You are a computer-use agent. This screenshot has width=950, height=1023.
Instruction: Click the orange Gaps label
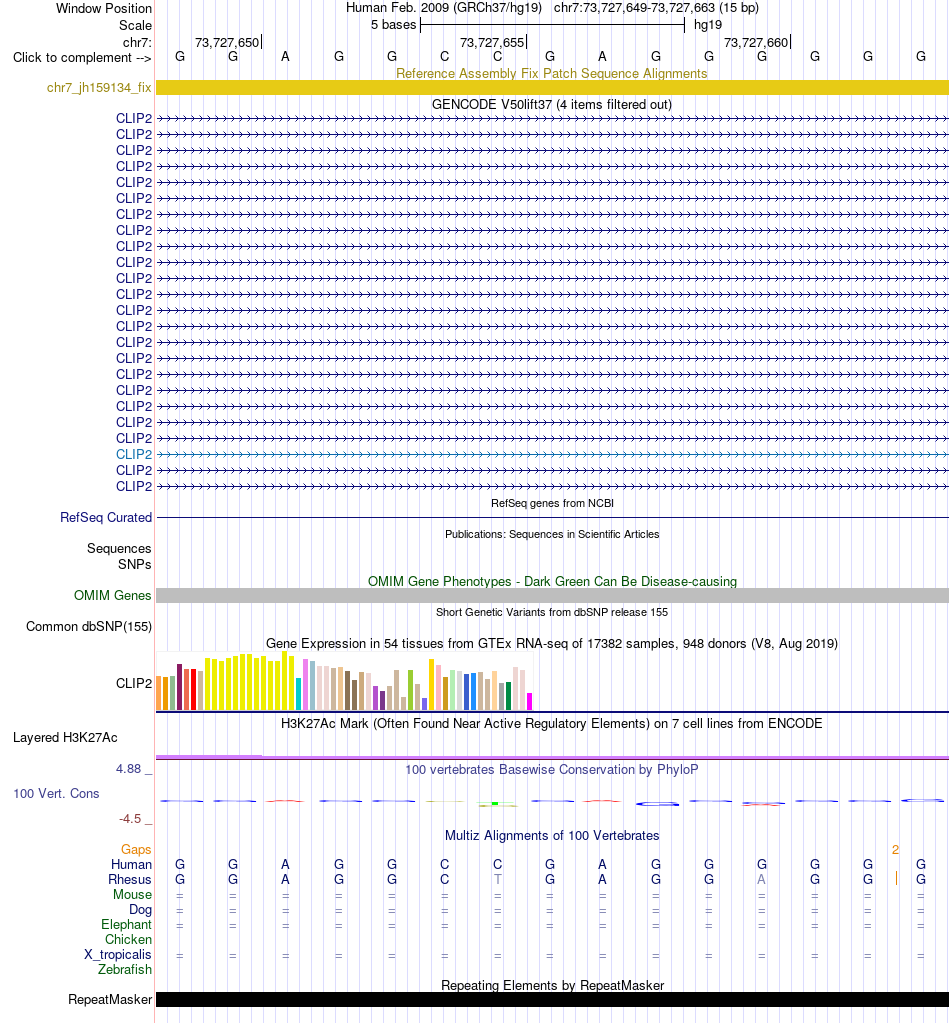[136, 849]
